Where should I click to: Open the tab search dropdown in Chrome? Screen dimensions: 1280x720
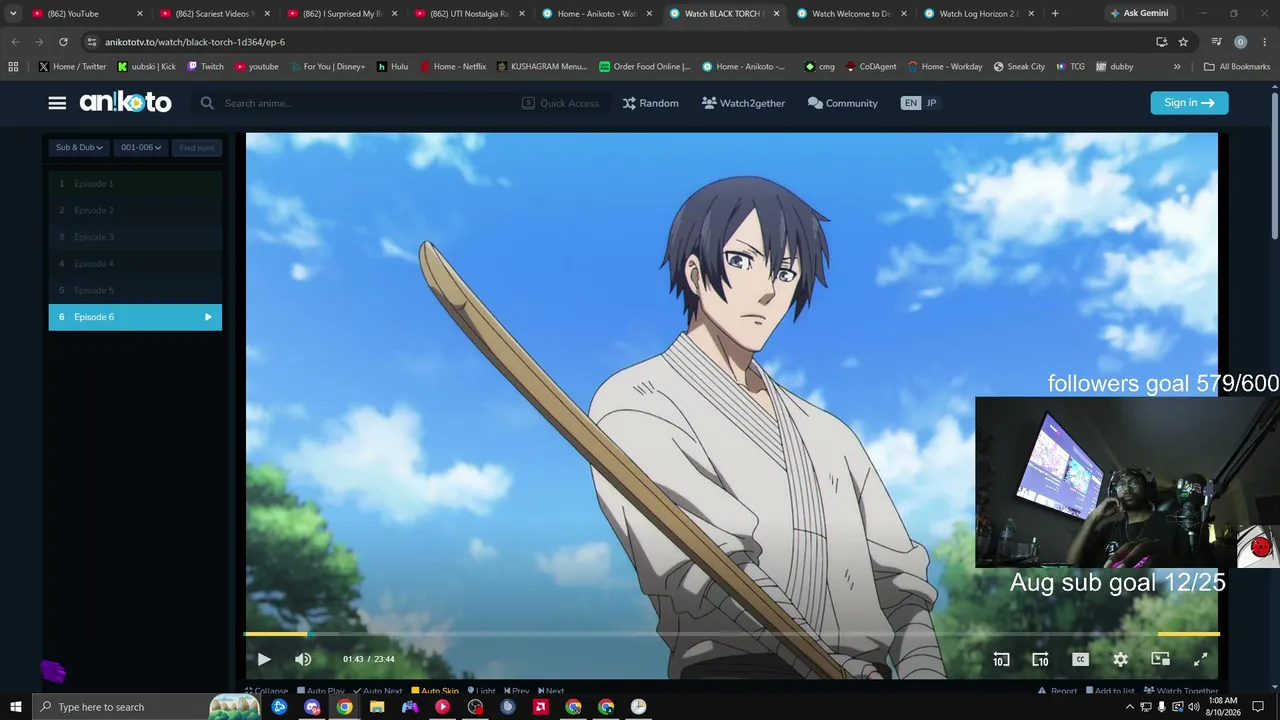click(x=13, y=14)
